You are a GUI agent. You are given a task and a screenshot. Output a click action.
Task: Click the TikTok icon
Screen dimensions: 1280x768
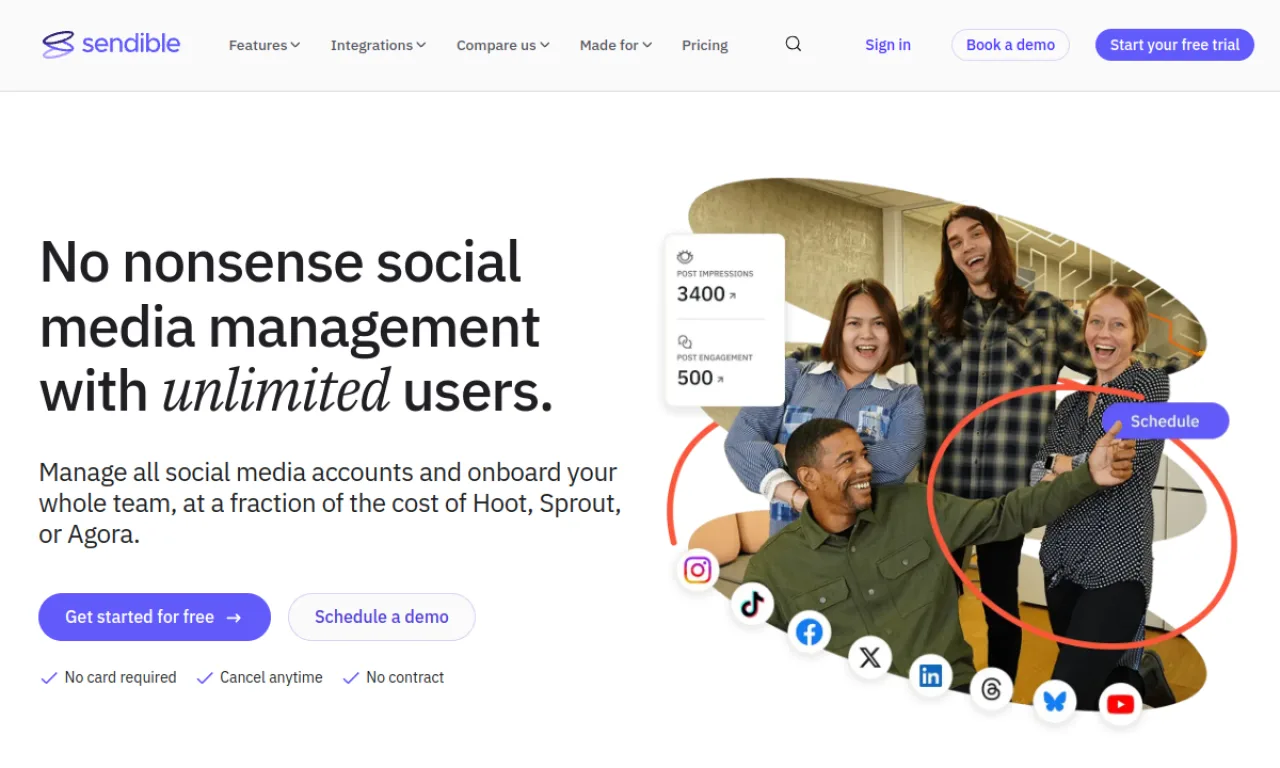(x=752, y=603)
